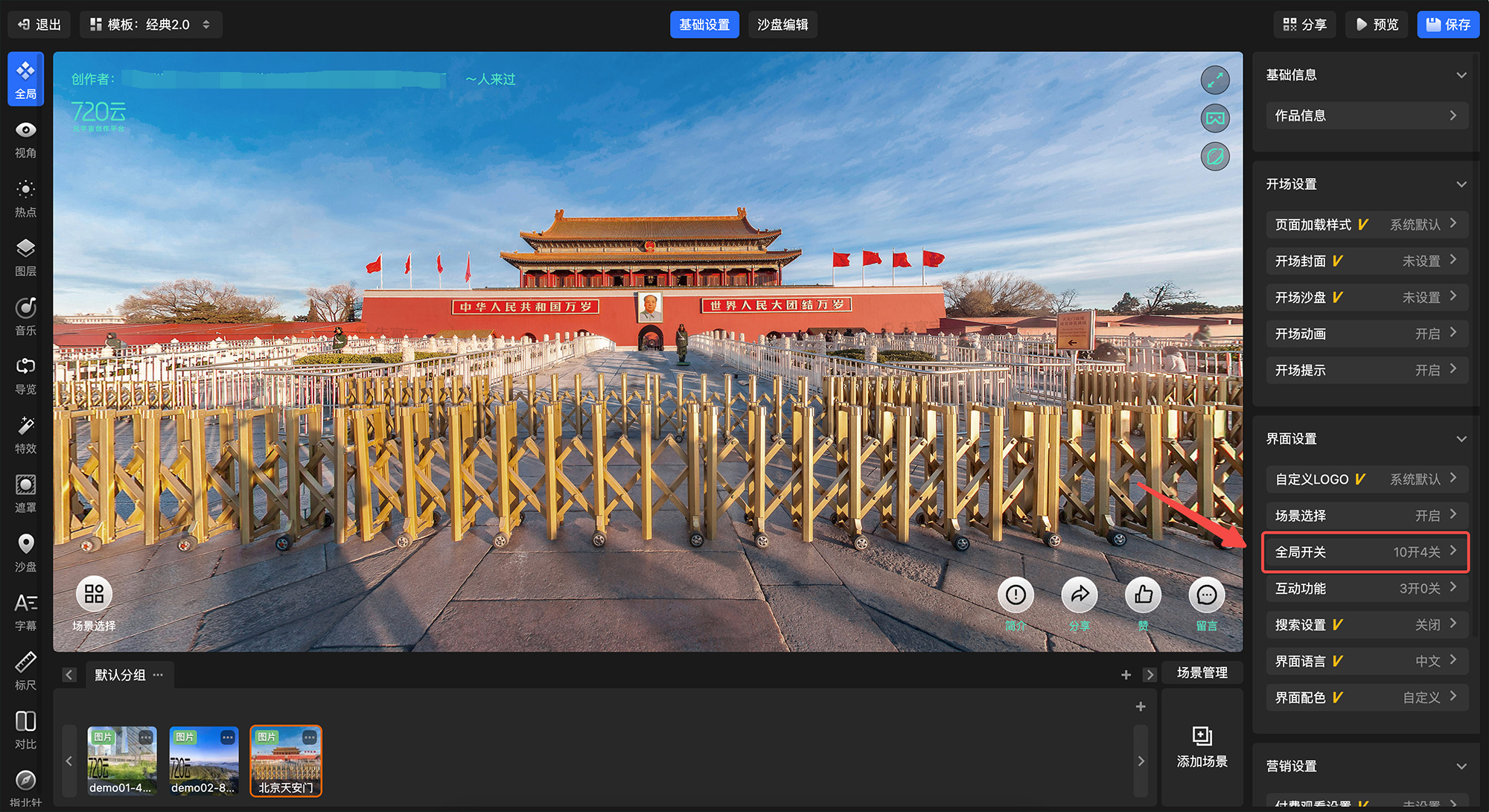
Task: Open 开场动画 on/off setting
Action: tap(1366, 333)
